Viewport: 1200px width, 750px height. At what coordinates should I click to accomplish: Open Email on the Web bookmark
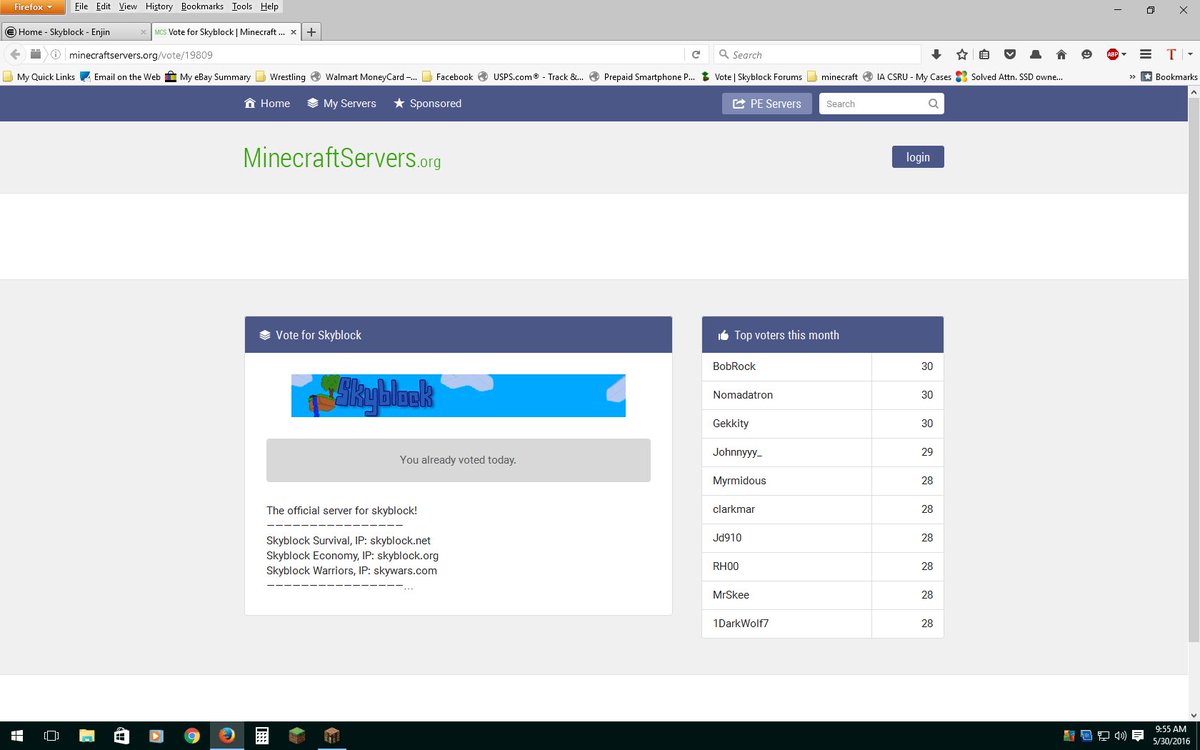click(120, 76)
